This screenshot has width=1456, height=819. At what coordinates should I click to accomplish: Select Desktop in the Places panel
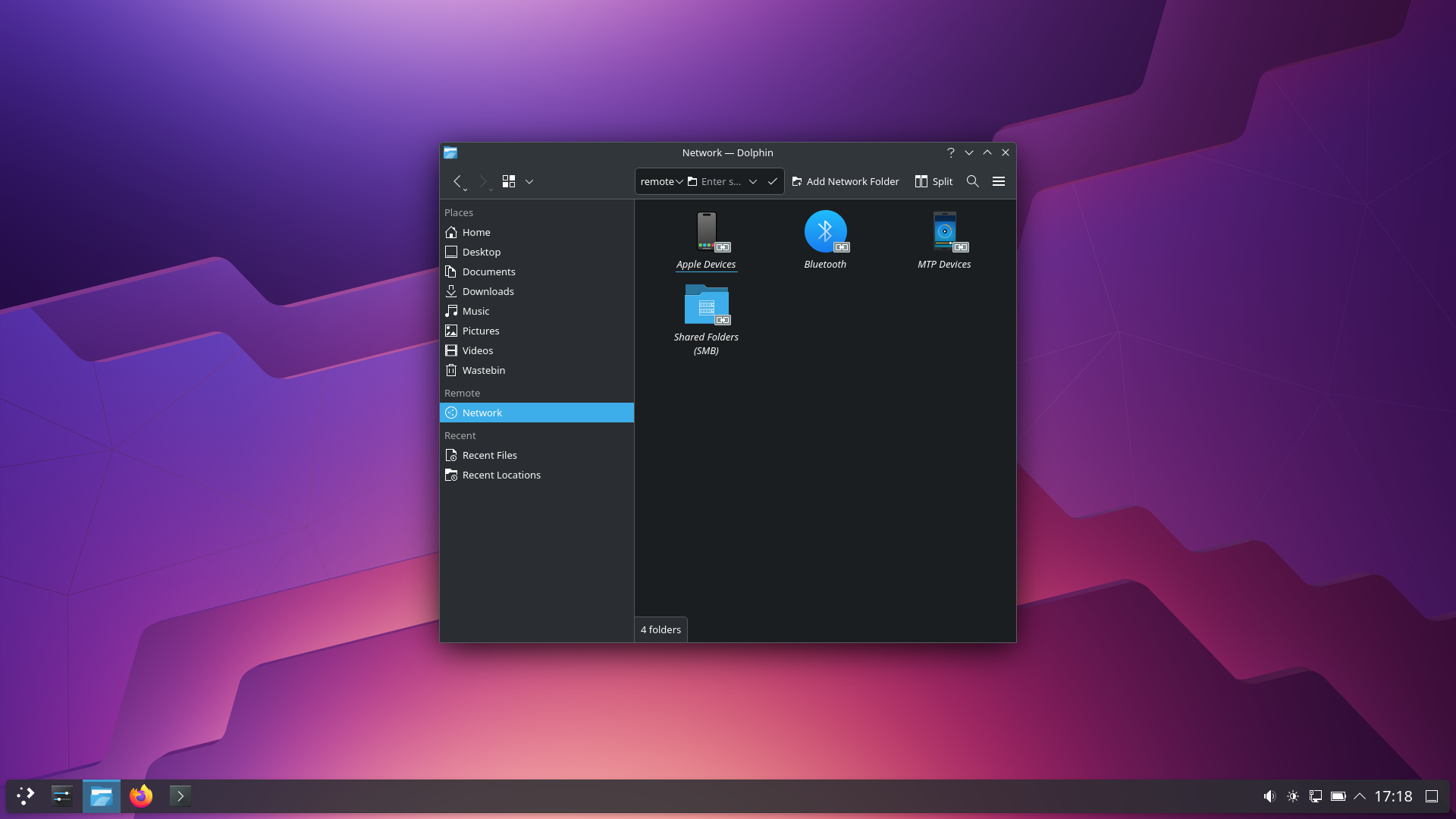point(536,252)
